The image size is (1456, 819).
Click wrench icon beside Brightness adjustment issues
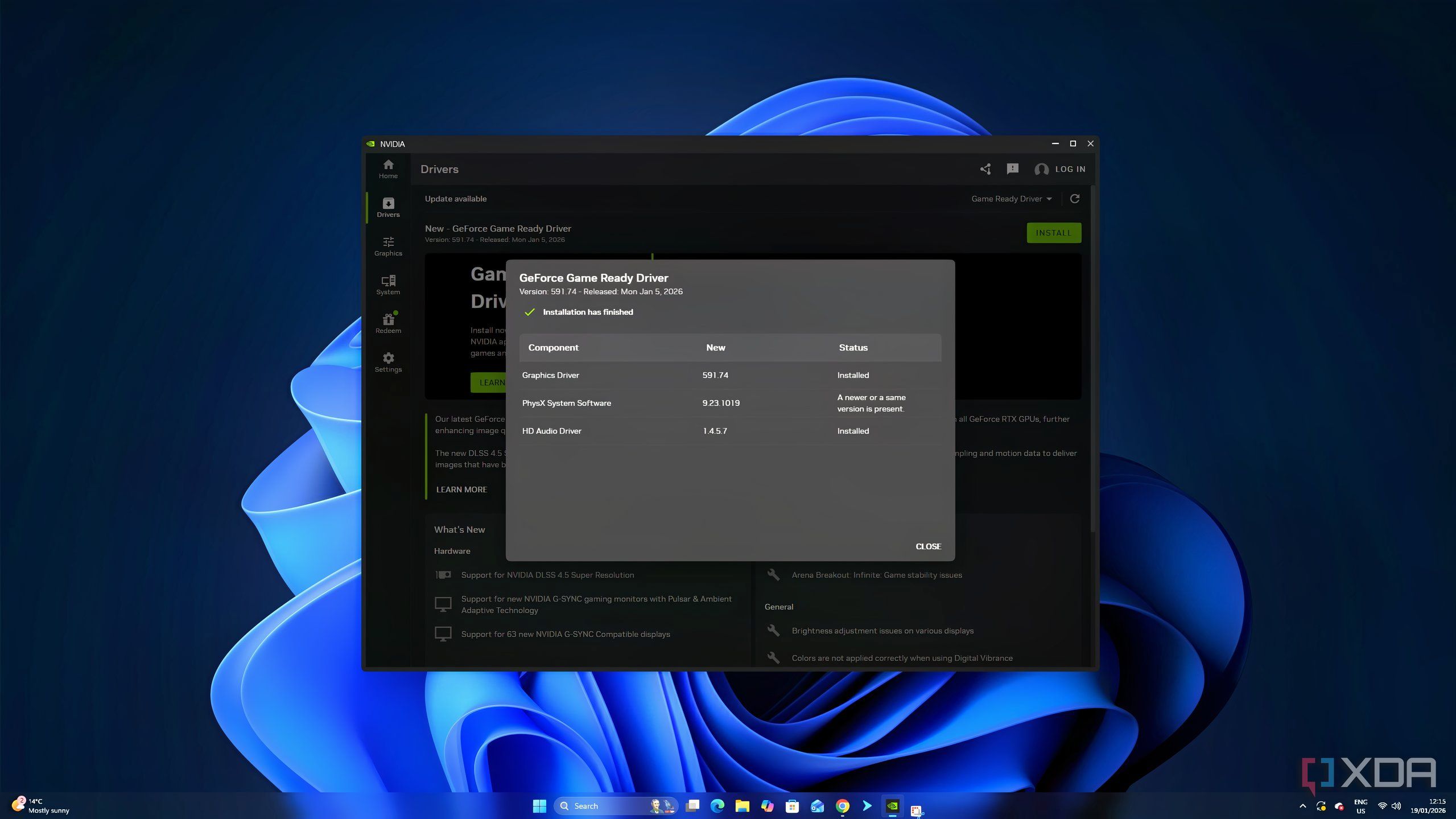tap(773, 631)
